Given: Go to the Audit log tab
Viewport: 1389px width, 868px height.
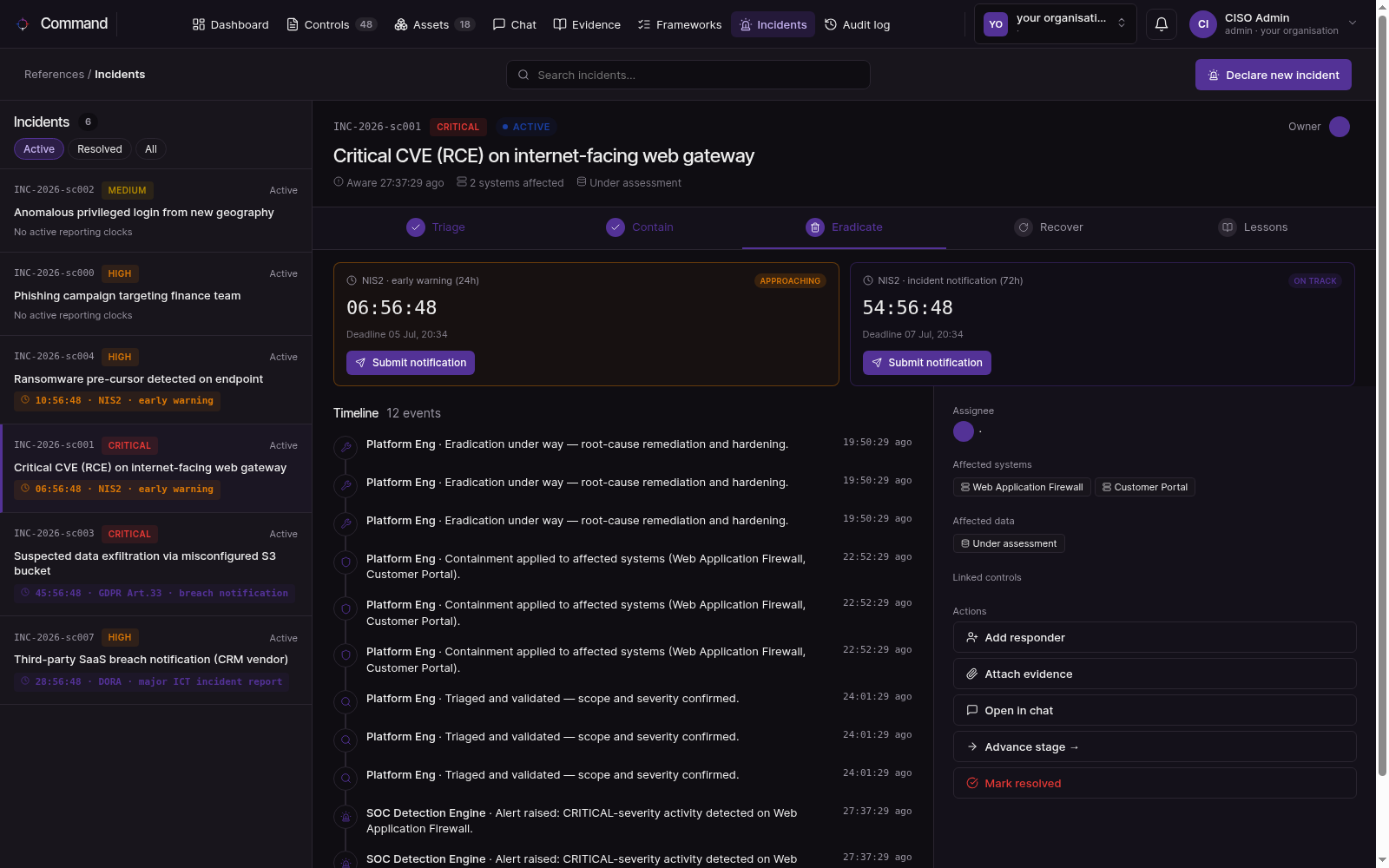Looking at the screenshot, I should point(857,24).
